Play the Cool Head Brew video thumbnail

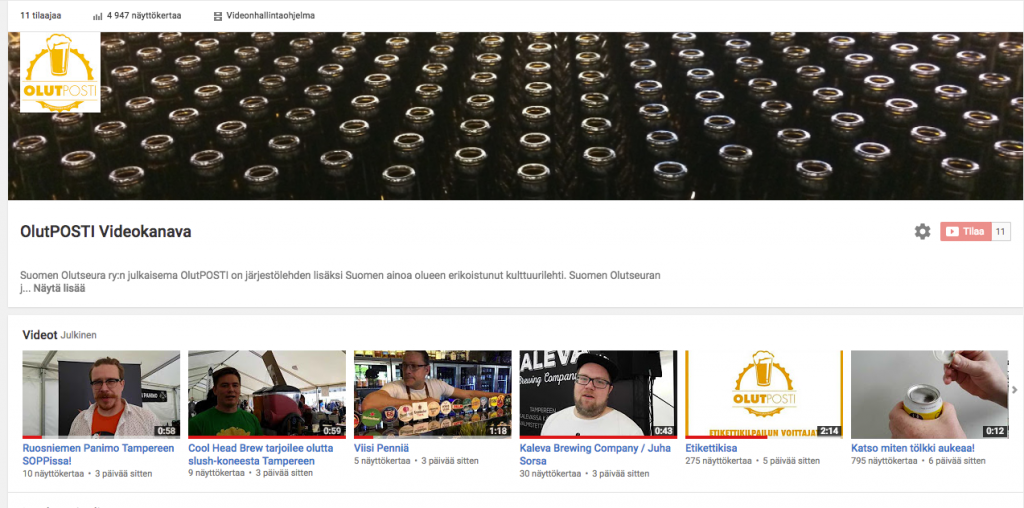pyautogui.click(x=267, y=394)
